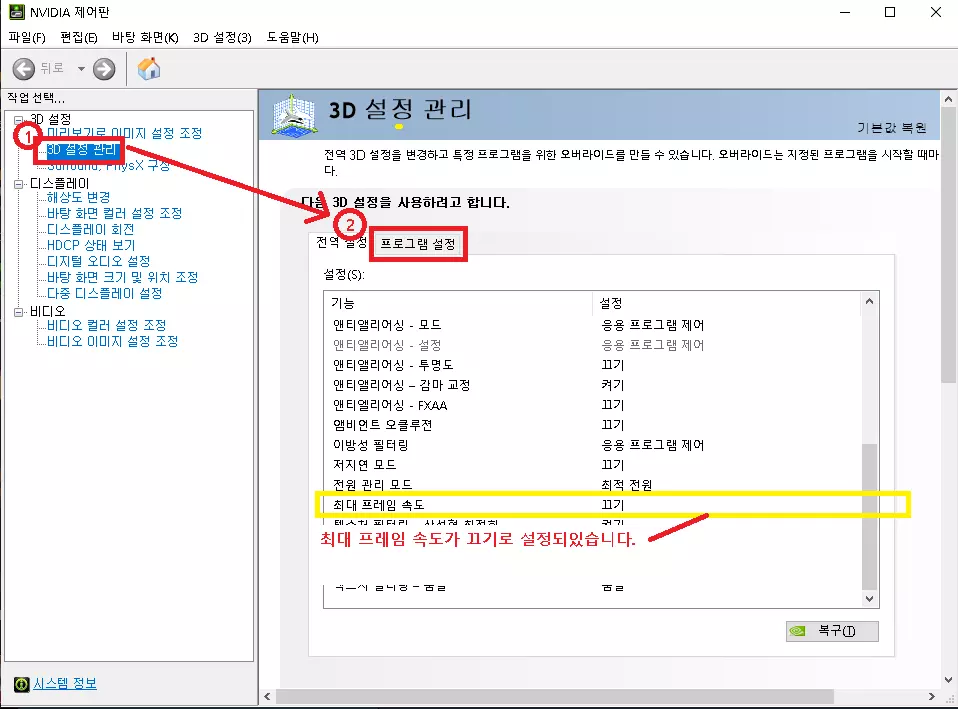
Task: Open 디스플레이 회전 tree item
Action: click(90, 229)
